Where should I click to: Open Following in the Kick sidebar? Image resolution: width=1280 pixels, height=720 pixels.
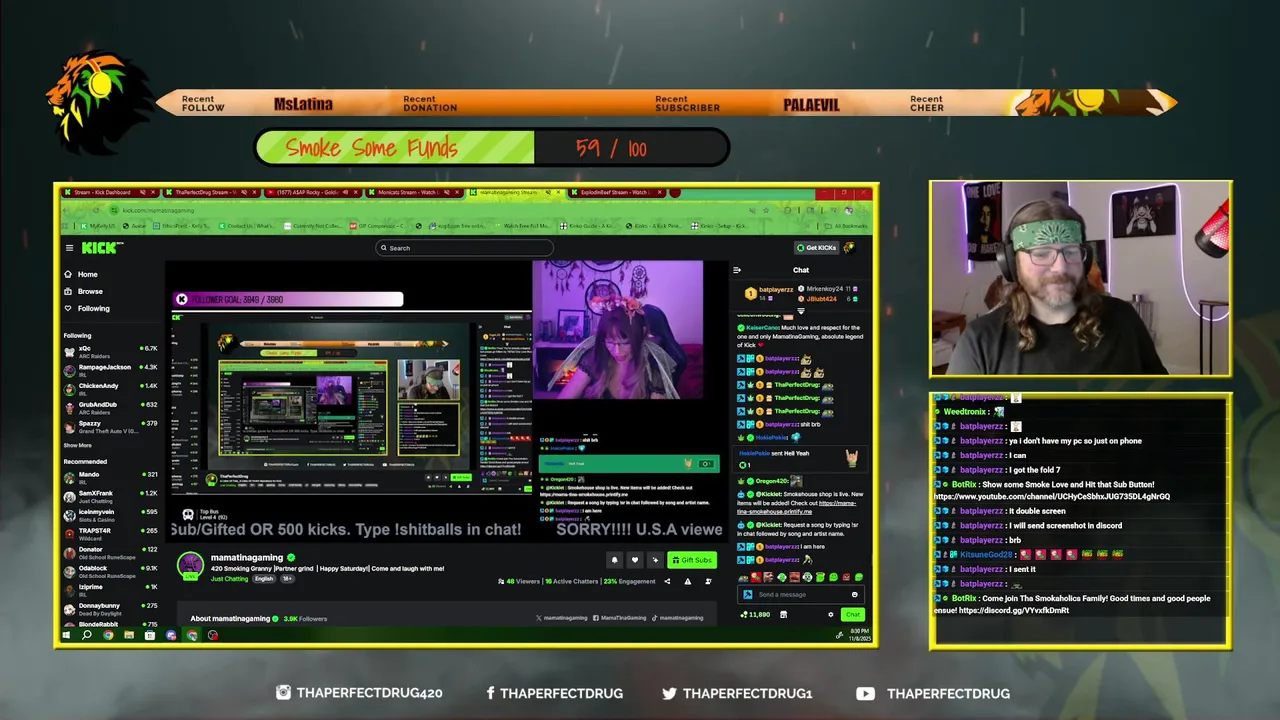pos(88,308)
